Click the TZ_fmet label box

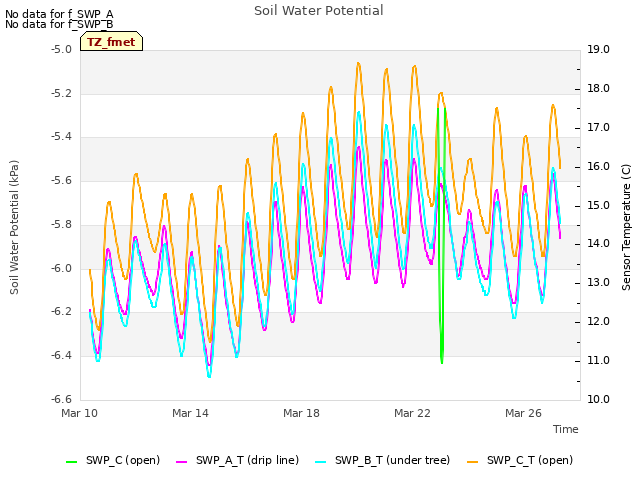pyautogui.click(x=111, y=42)
